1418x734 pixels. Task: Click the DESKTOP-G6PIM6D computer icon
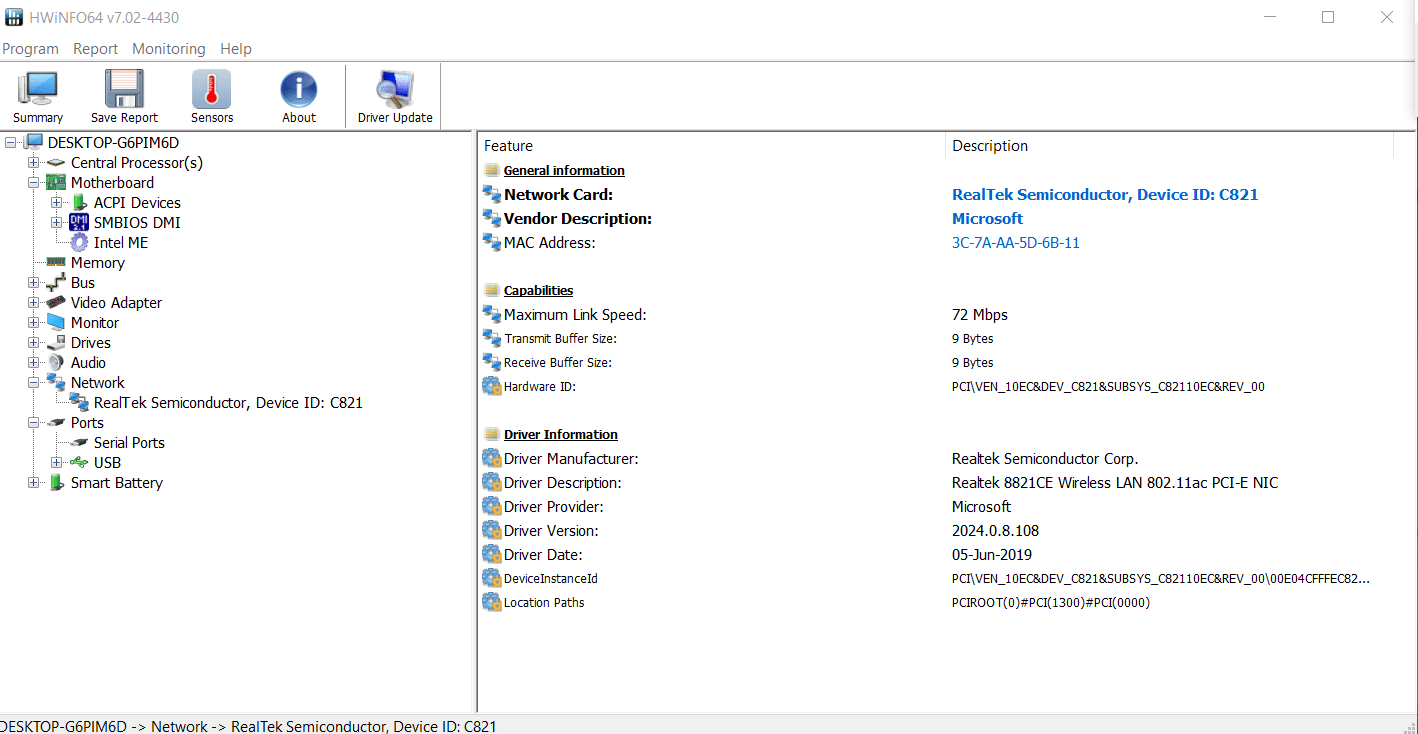pyautogui.click(x=34, y=142)
